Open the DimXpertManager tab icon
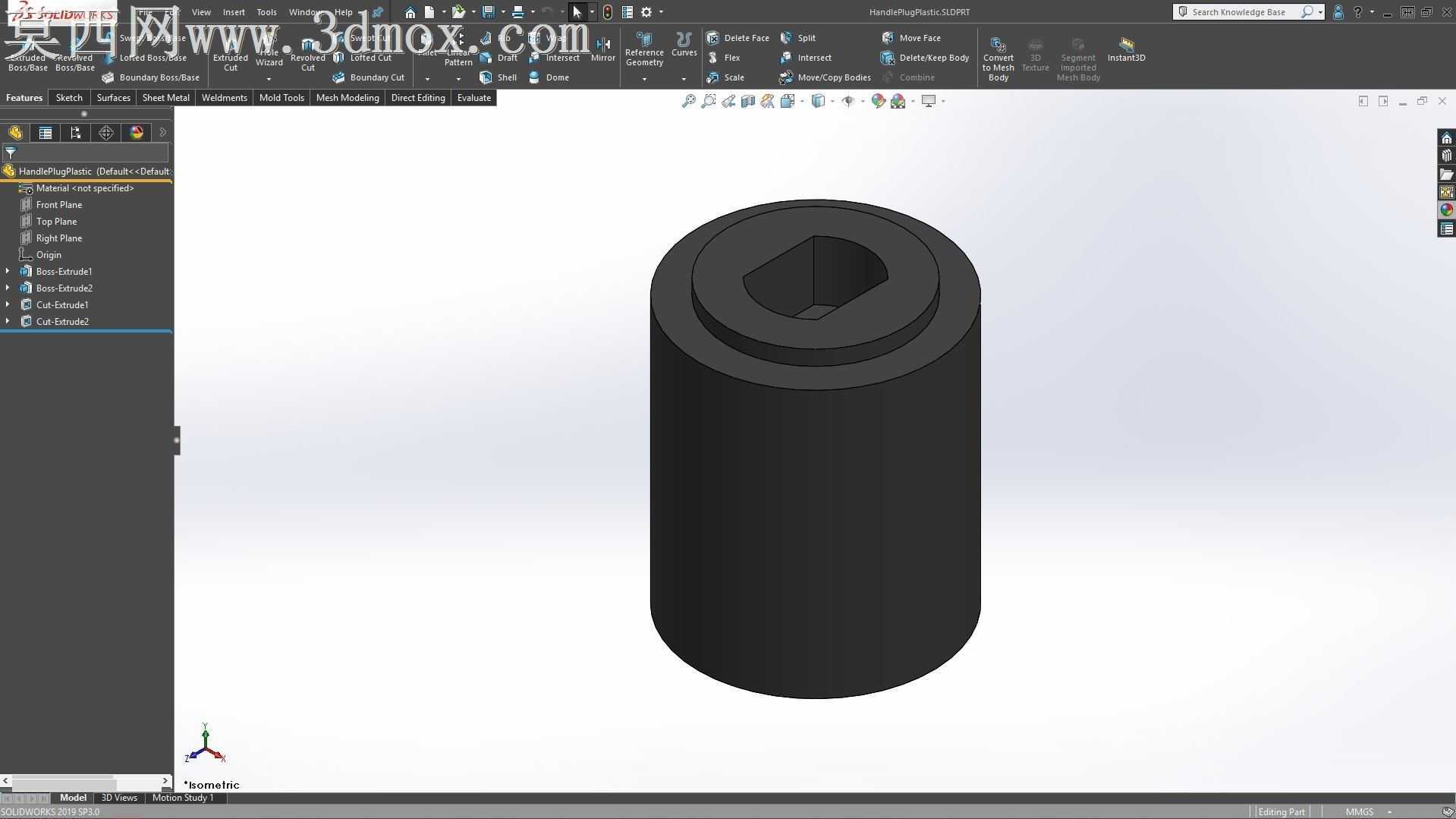1456x819 pixels. 106,133
